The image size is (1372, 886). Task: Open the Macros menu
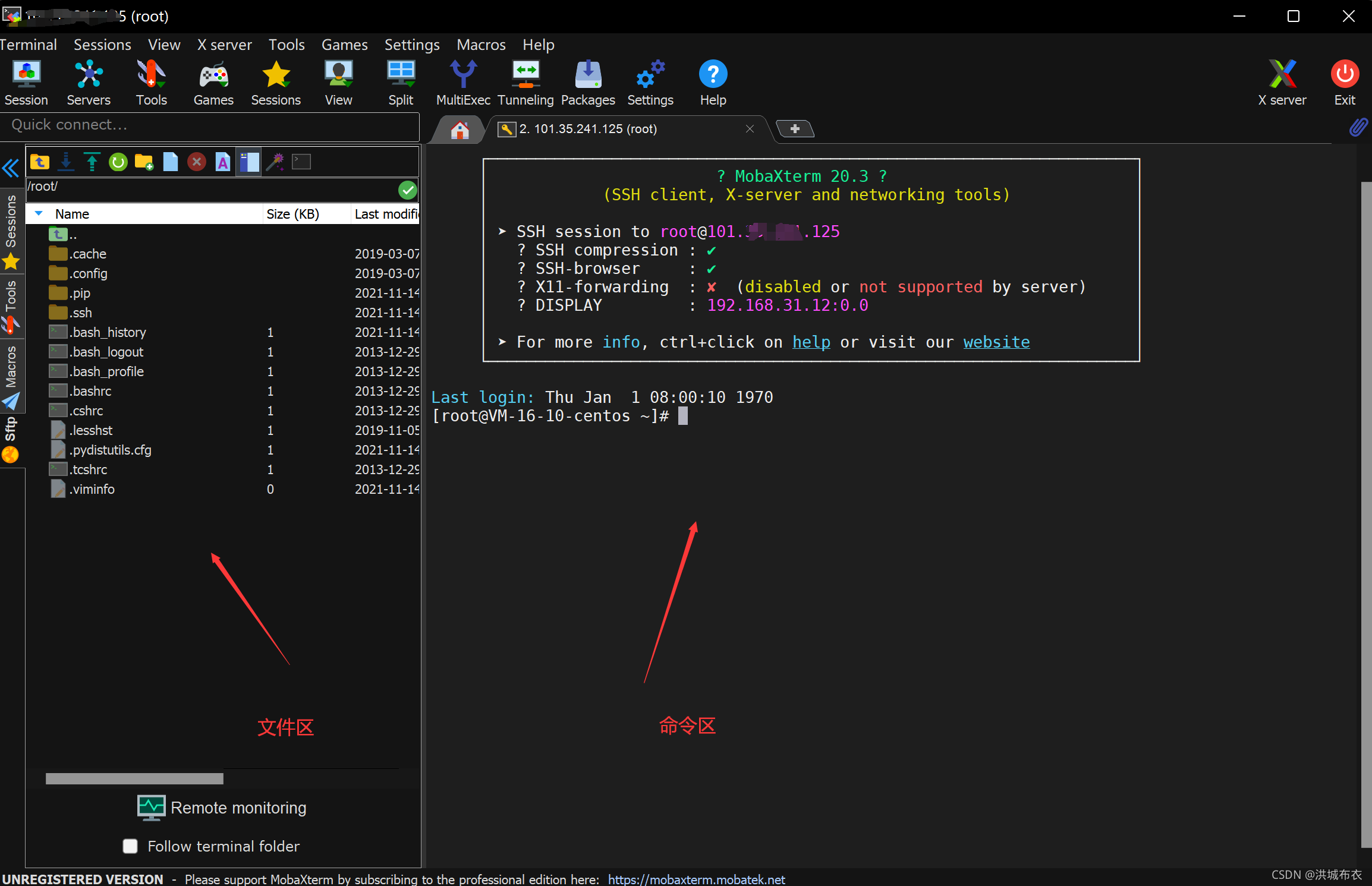(480, 45)
